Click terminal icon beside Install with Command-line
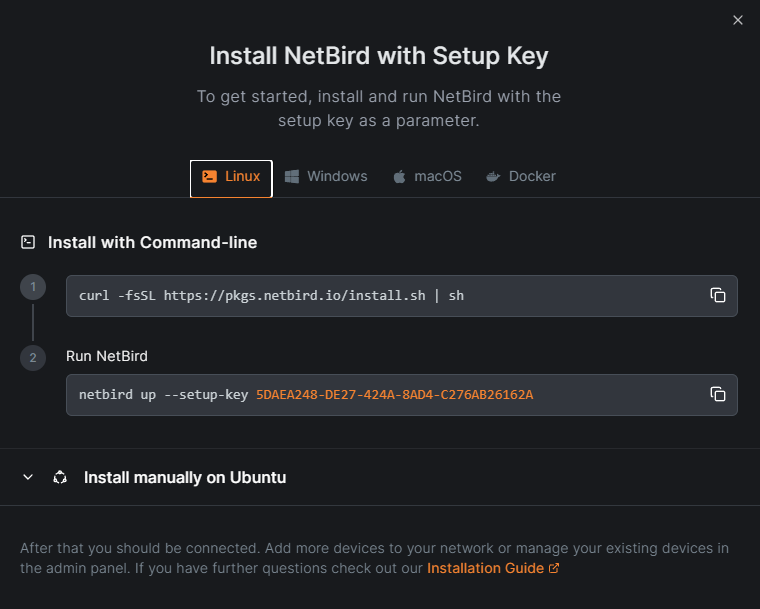This screenshot has height=609, width=760. click(x=28, y=242)
